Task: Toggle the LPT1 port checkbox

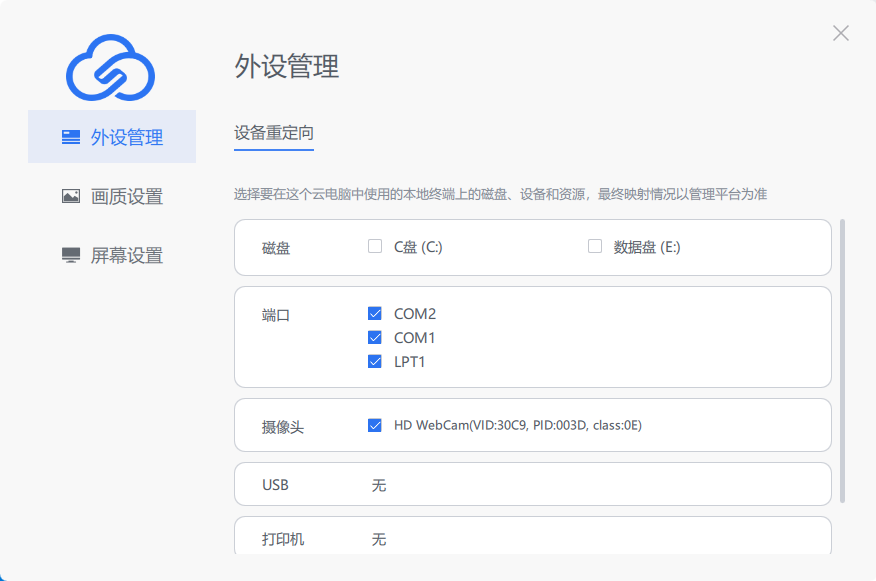Action: click(375, 361)
